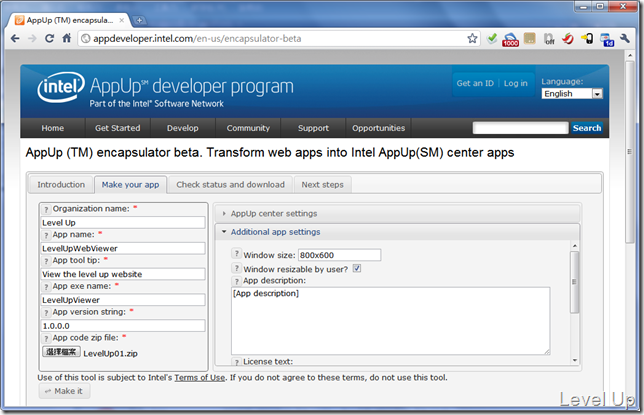Viewport: 644px width, 415px height.
Task: Reload the page with the refresh icon
Action: tap(49, 39)
